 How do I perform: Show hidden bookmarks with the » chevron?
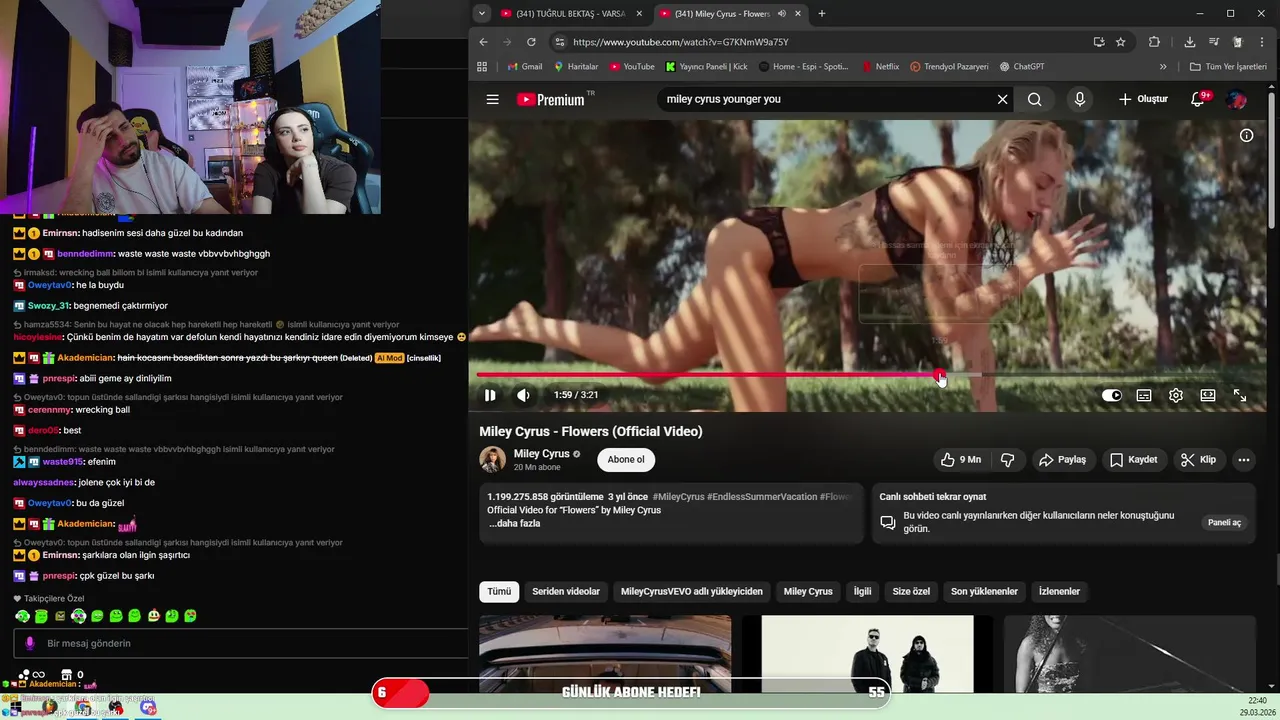[x=1163, y=67]
